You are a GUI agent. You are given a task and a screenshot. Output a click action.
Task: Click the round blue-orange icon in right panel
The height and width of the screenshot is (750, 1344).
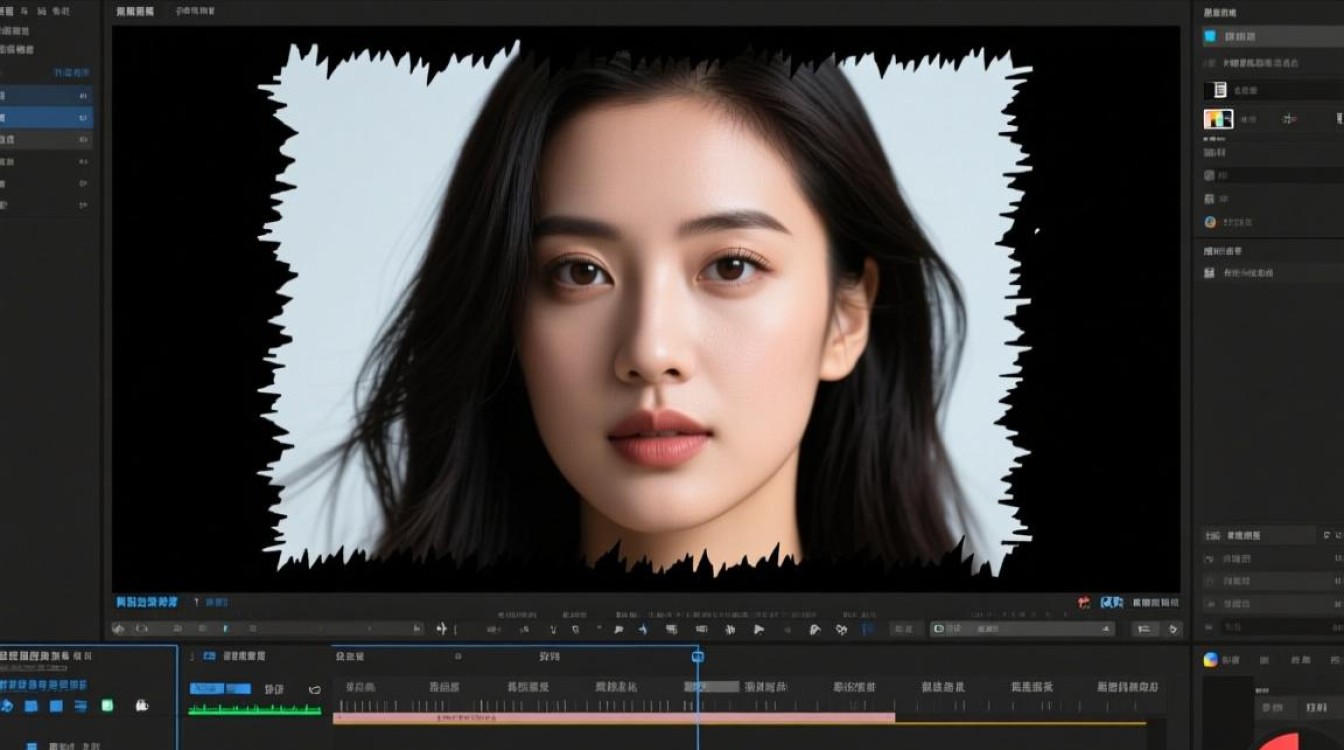[x=1210, y=222]
